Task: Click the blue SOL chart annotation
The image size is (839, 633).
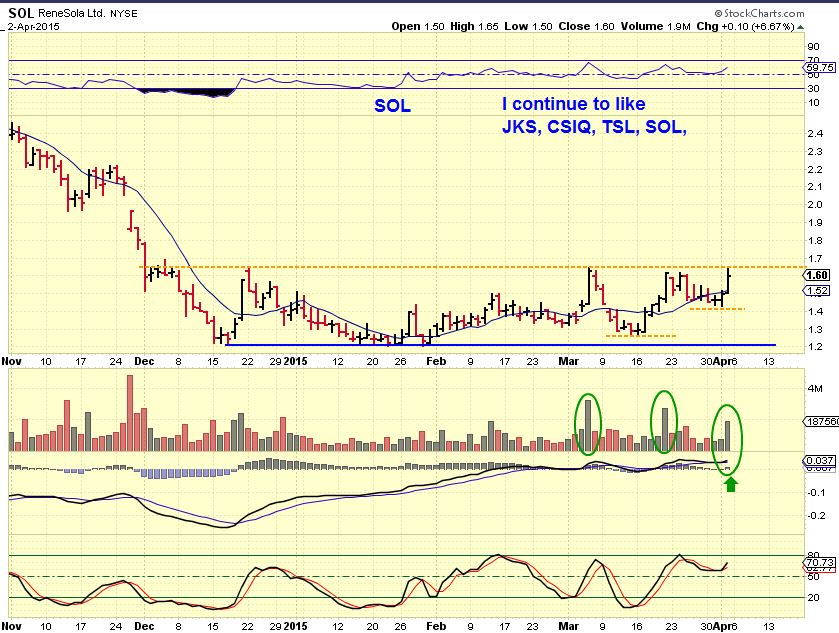Action: tap(392, 106)
